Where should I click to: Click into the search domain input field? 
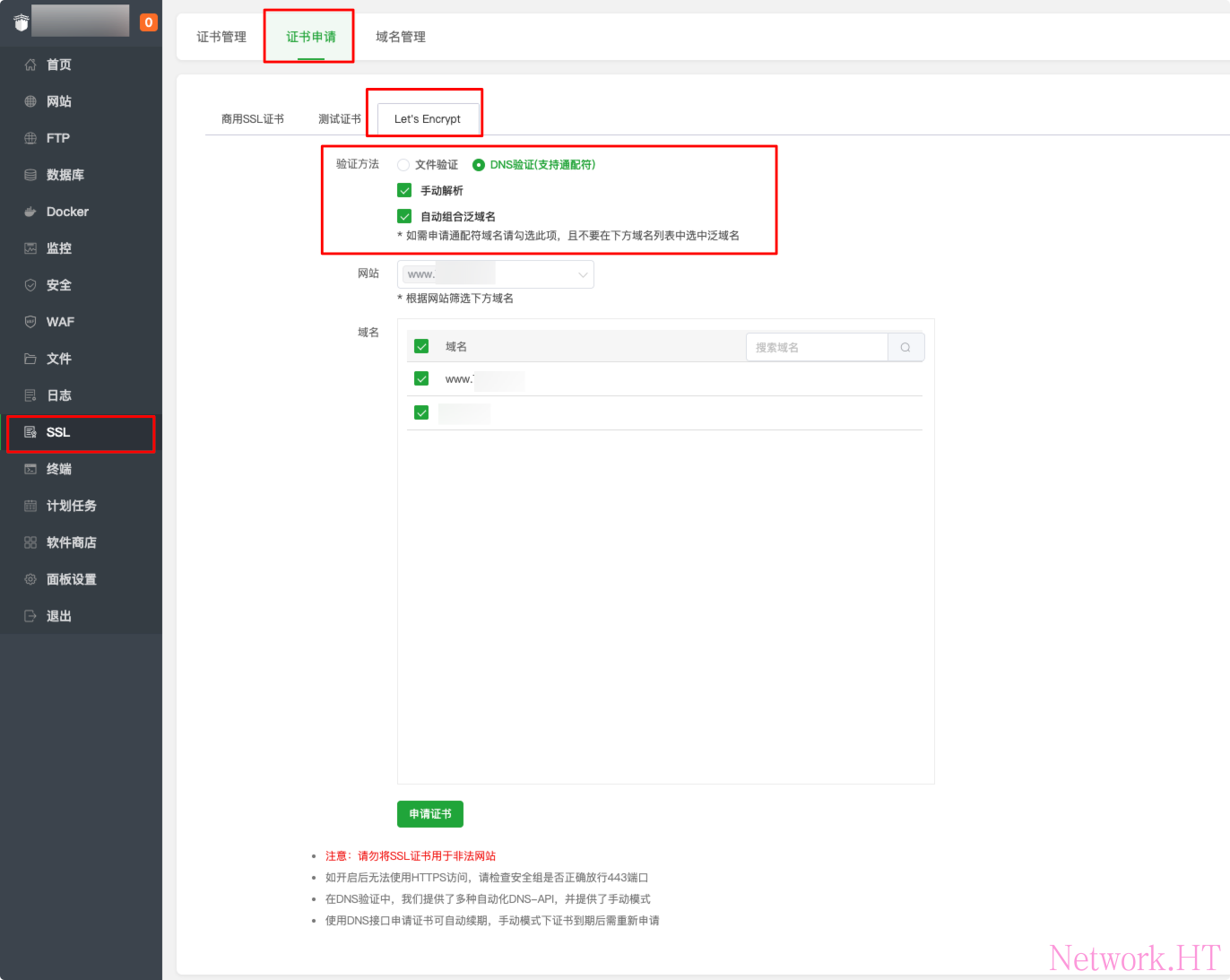(816, 348)
